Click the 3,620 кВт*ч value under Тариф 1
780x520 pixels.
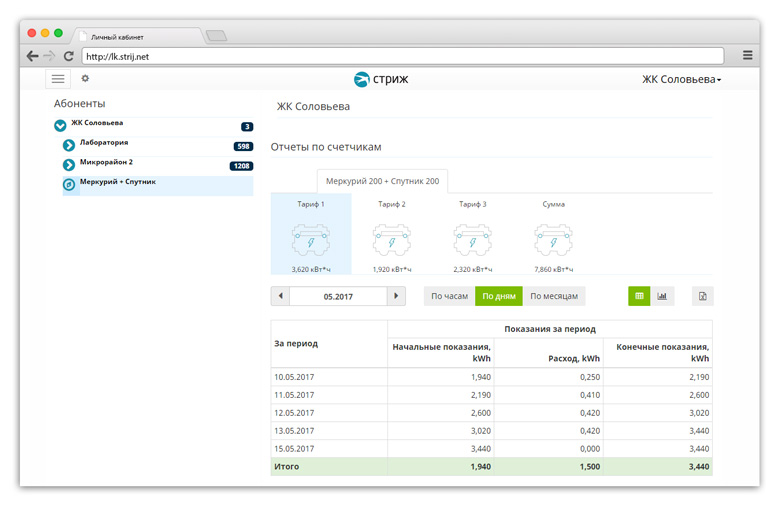click(x=311, y=270)
